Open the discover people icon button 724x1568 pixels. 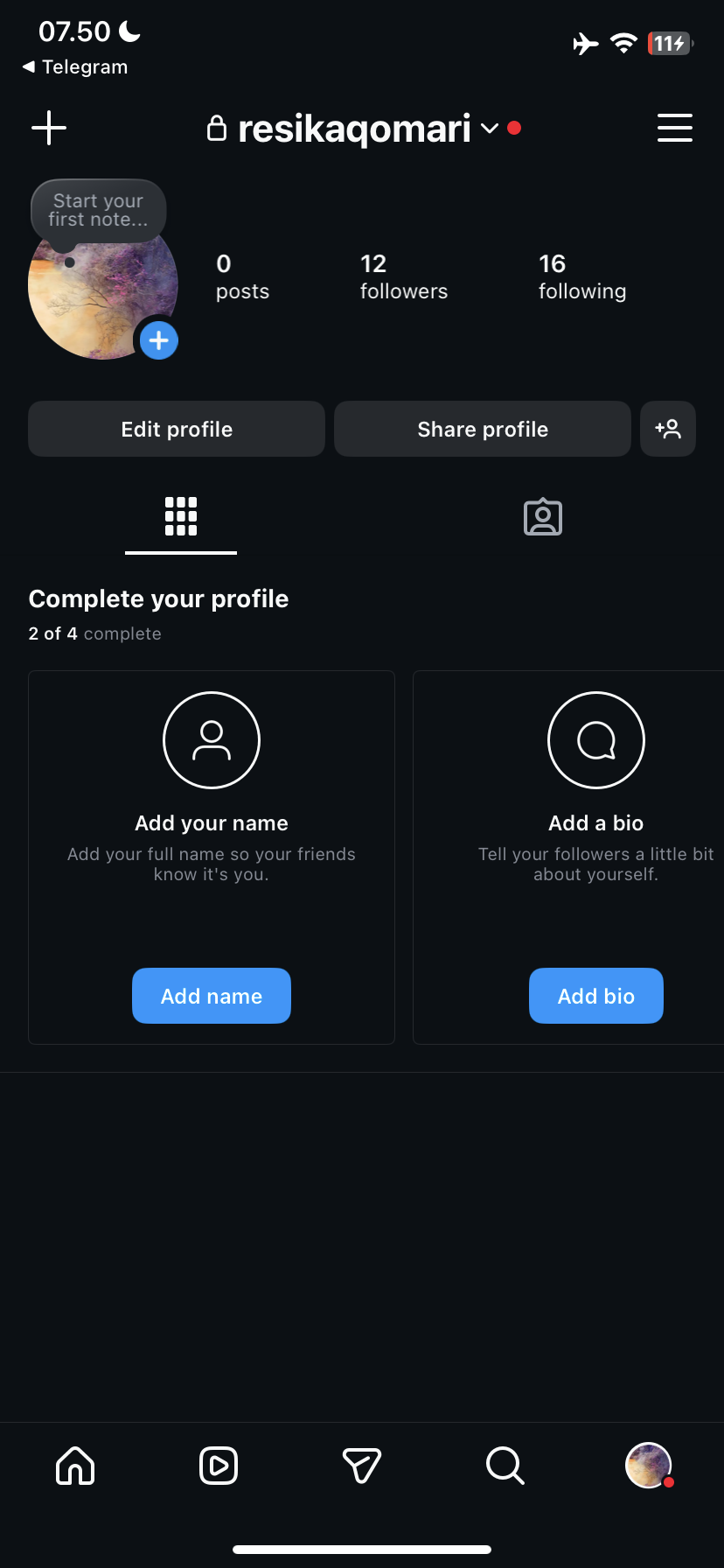[x=668, y=429]
